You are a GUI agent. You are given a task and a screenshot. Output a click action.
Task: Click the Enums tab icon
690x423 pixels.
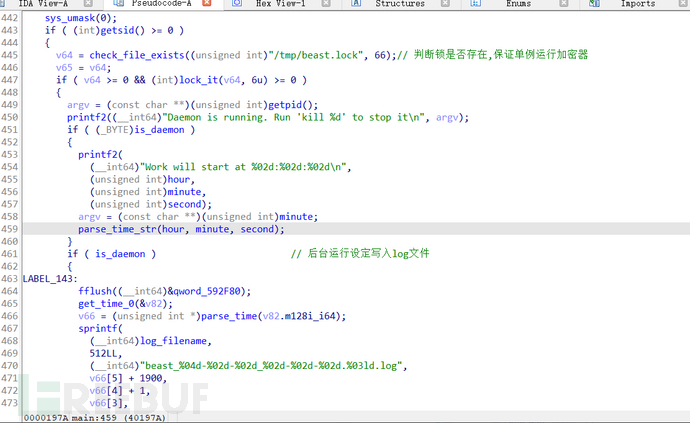coord(475,4)
